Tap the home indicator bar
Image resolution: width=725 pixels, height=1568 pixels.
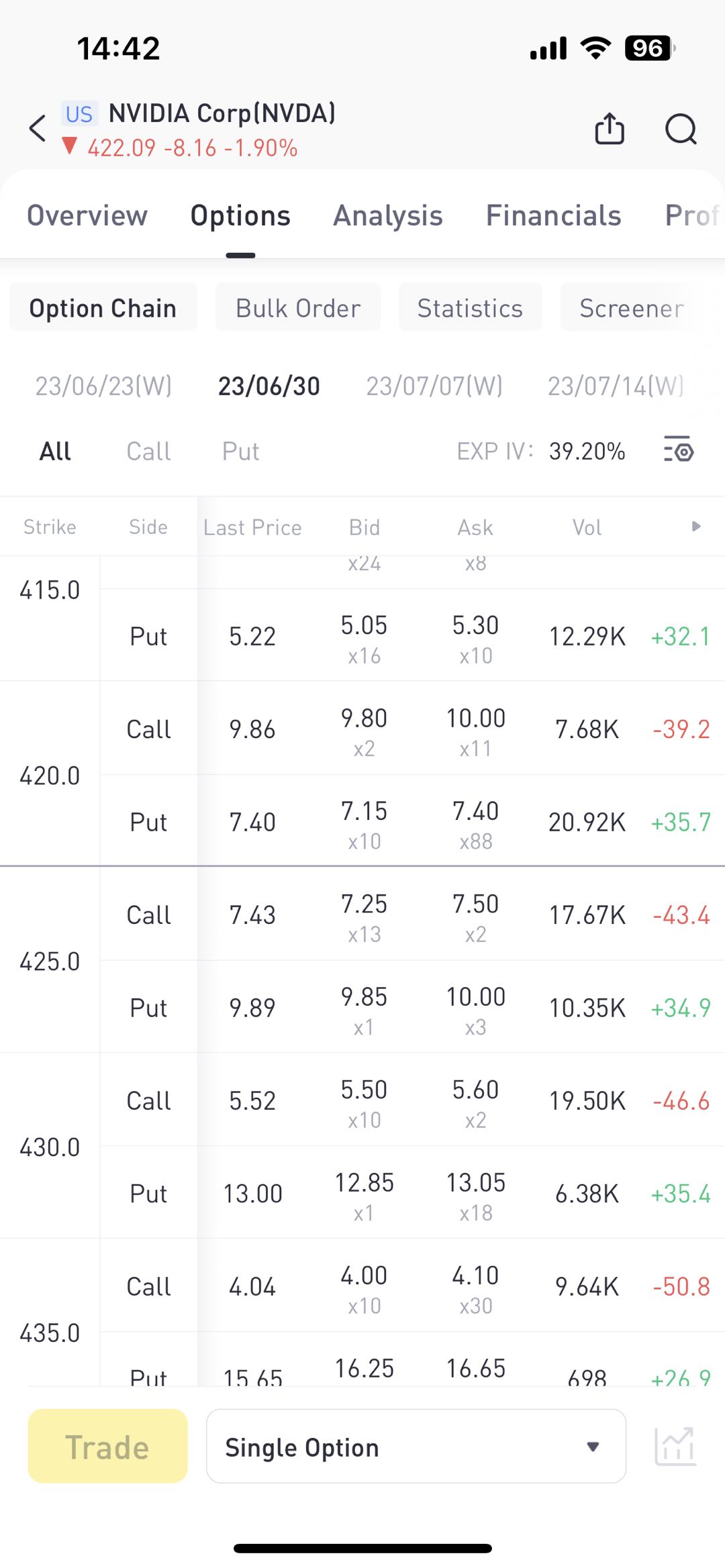pyautogui.click(x=362, y=1549)
